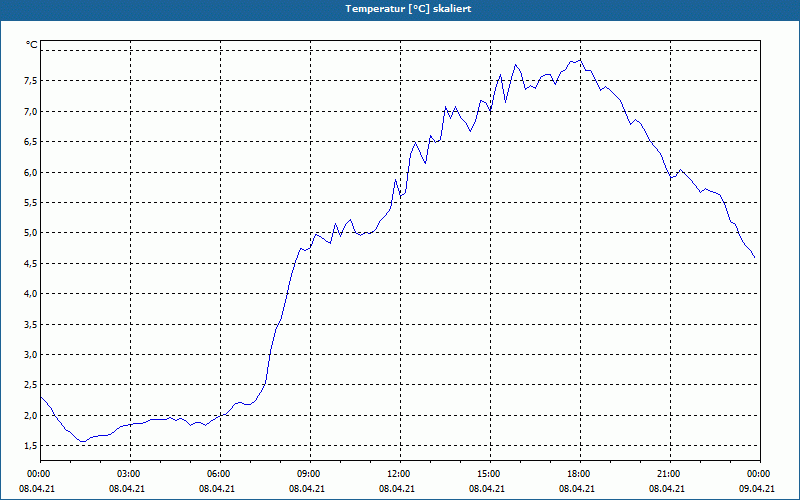Click the "2,0" y-axis label
This screenshot has height=500, width=800.
click(31, 415)
